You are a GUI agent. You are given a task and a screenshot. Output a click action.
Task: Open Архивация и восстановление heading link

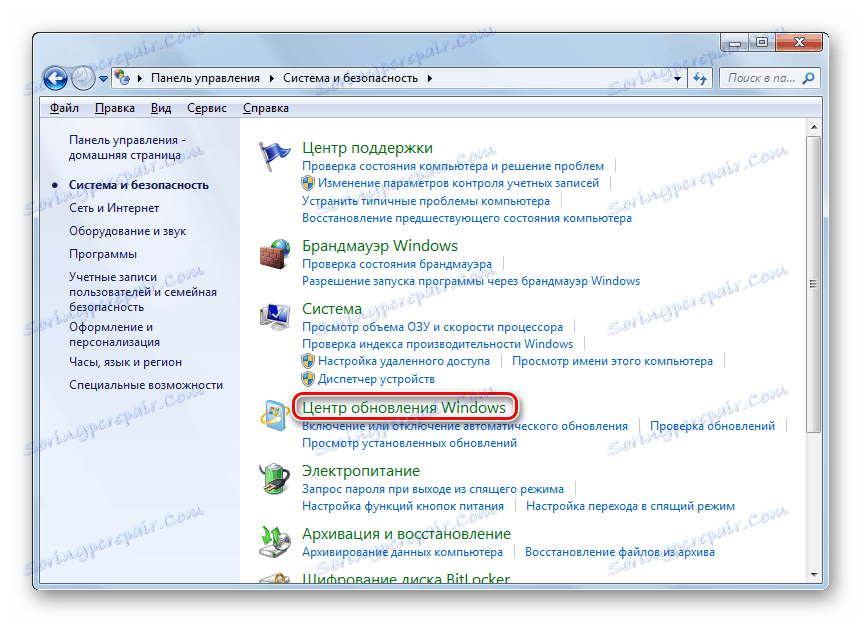[x=406, y=534]
